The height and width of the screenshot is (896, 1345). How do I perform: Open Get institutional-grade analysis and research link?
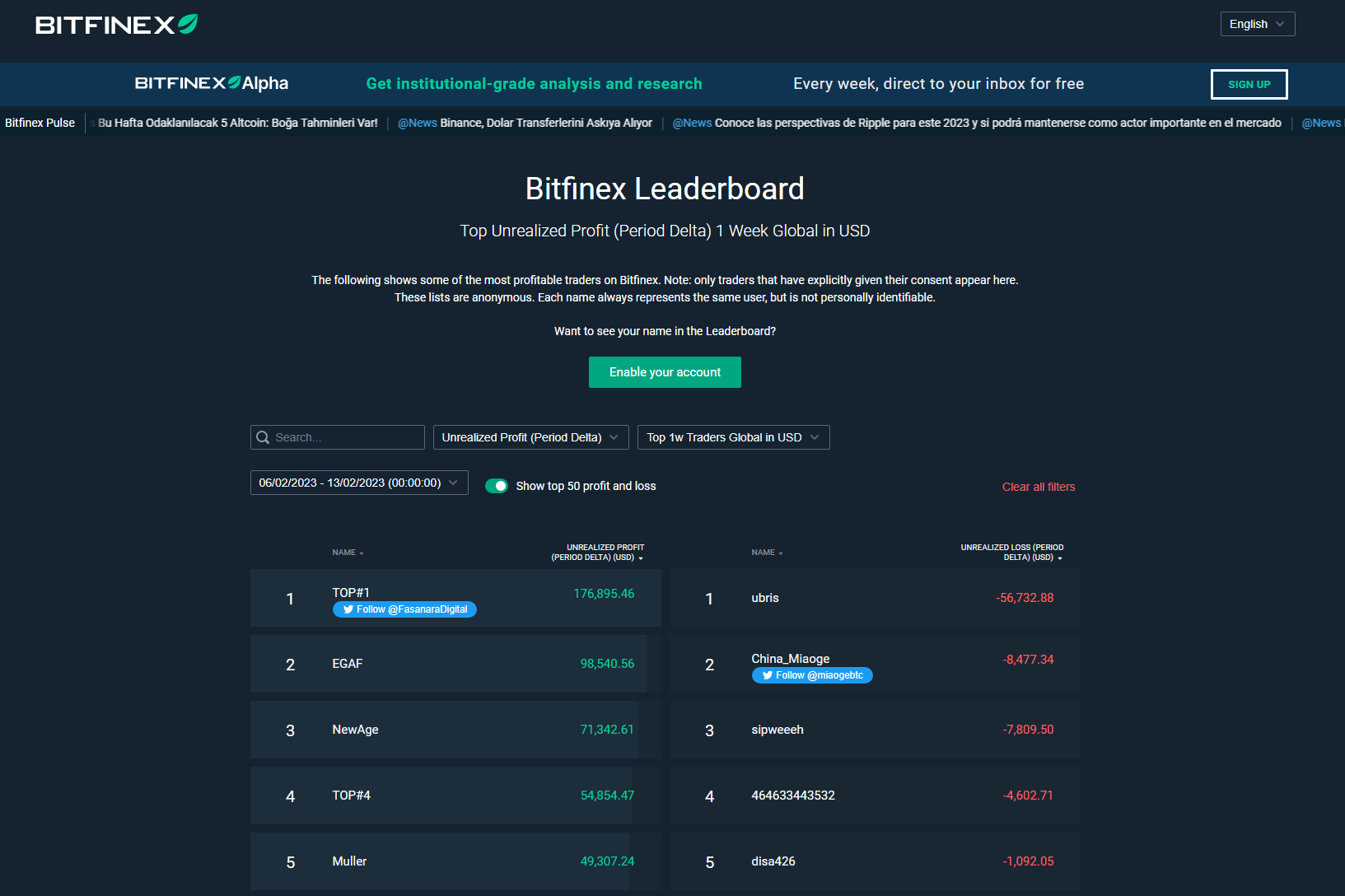tap(535, 83)
